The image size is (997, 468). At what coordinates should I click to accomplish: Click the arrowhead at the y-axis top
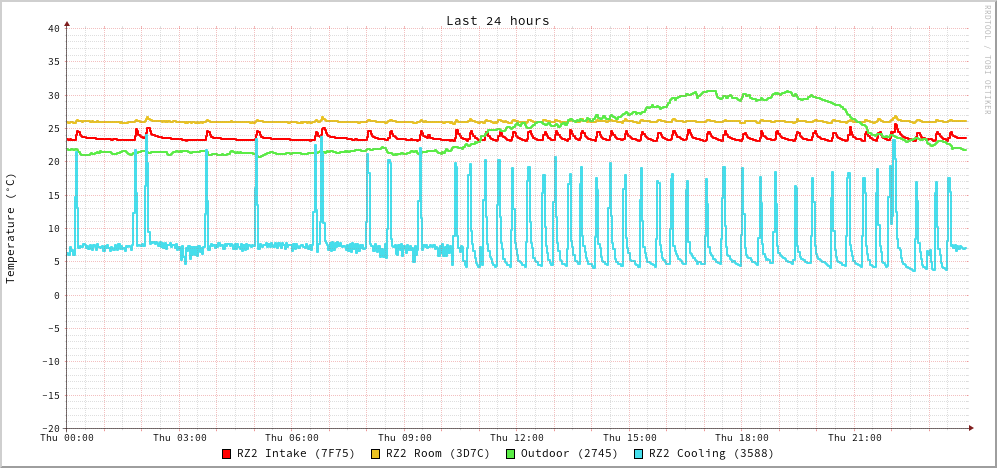67,23
